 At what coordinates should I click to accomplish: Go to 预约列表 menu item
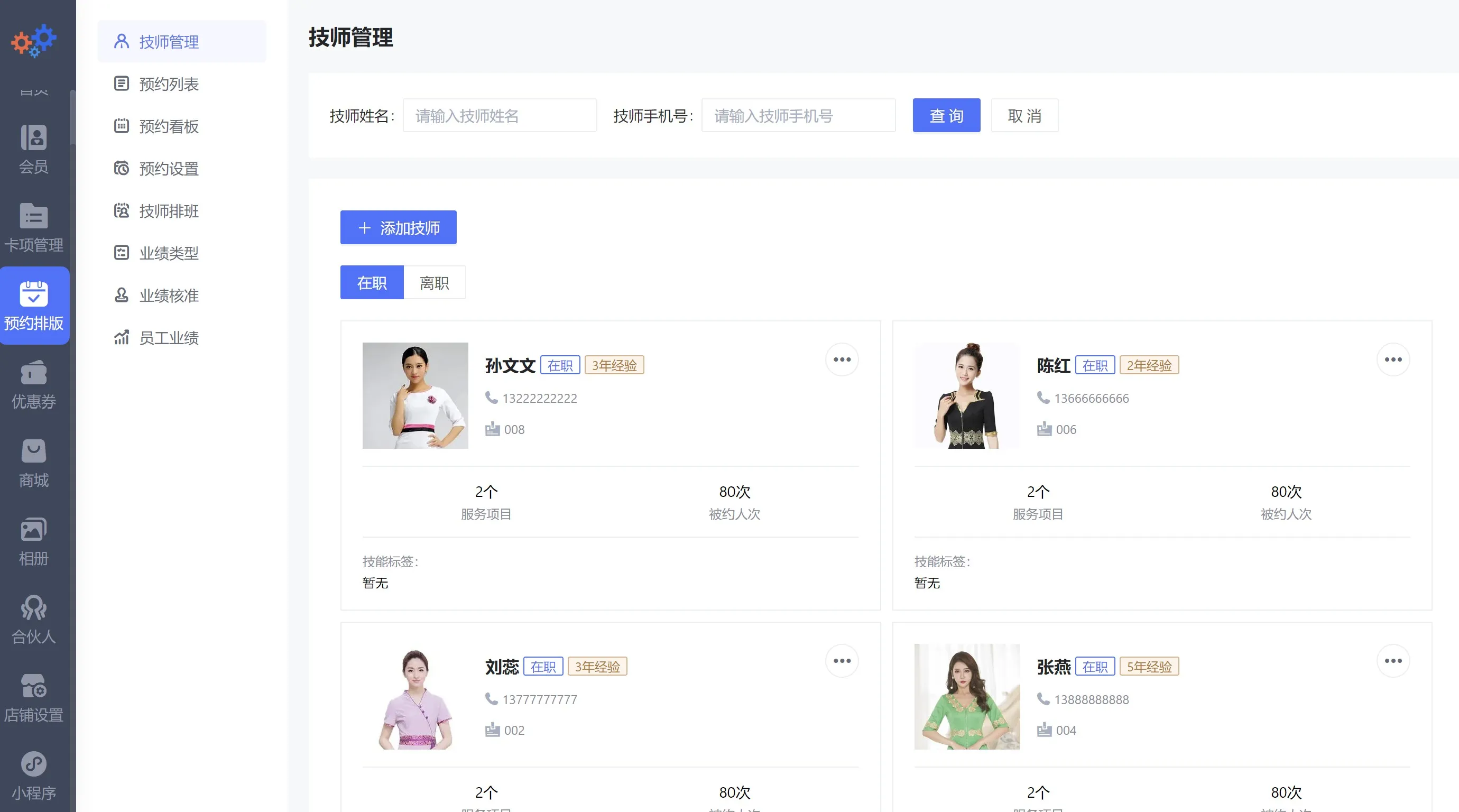click(x=182, y=84)
